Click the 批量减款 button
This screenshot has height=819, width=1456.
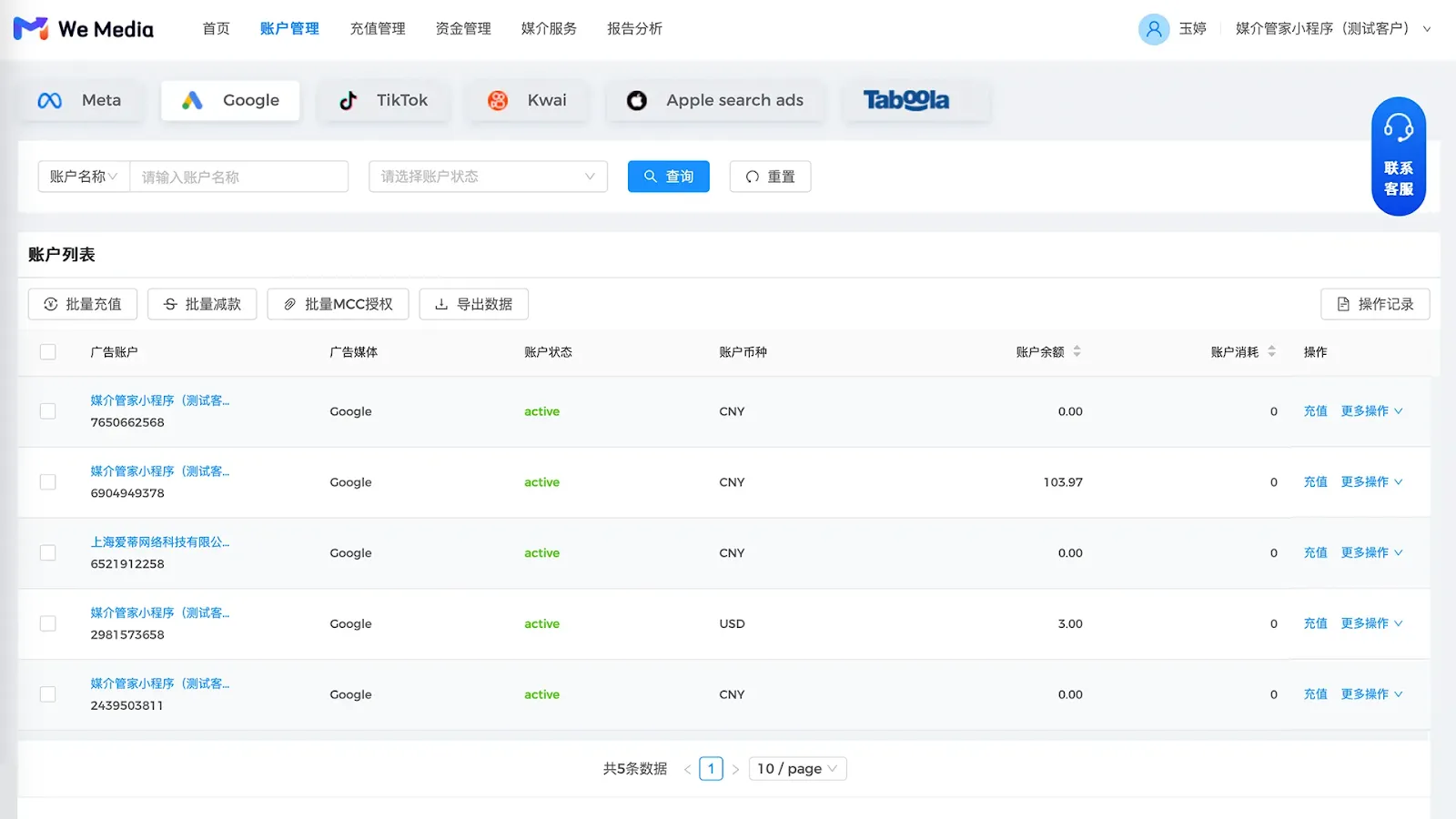[202, 304]
